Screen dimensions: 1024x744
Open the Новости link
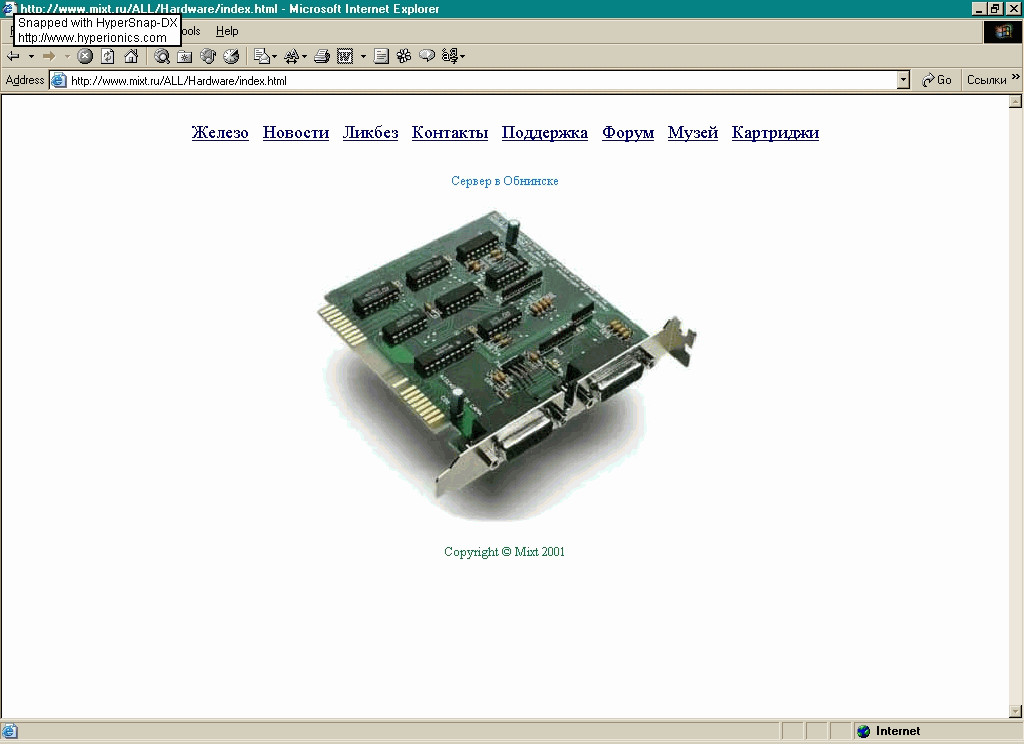pos(296,133)
